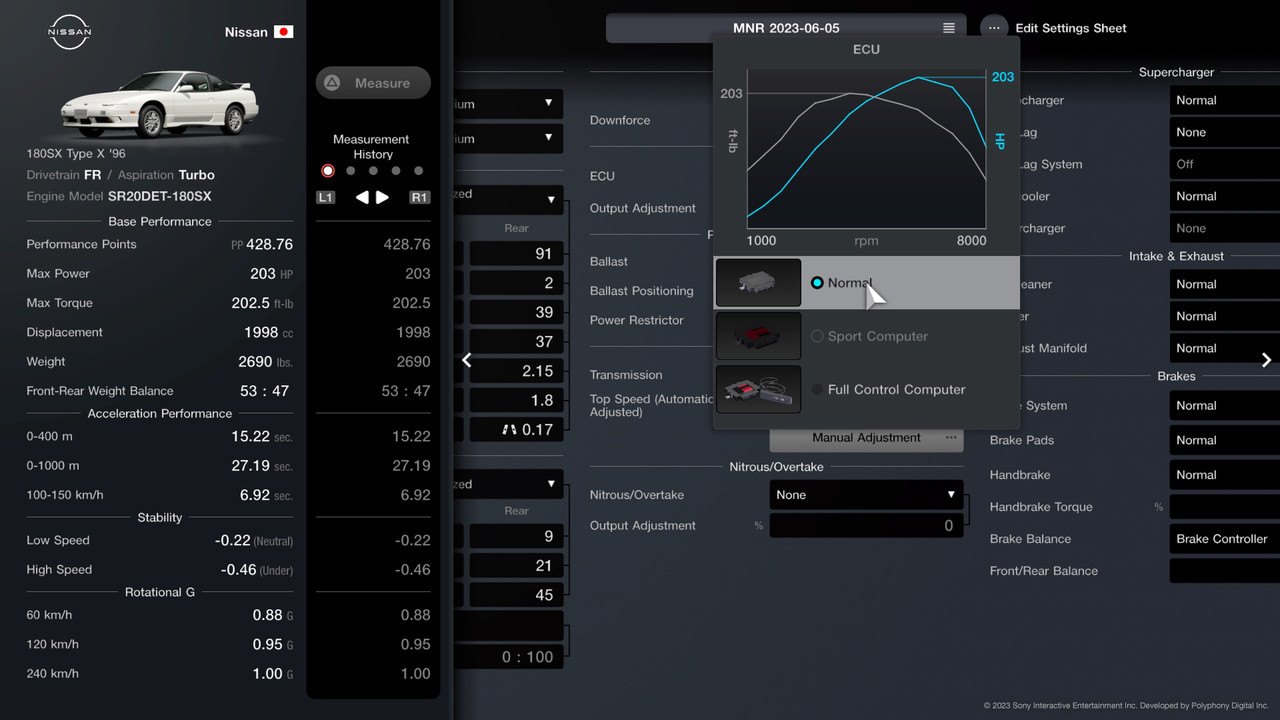Screen dimensions: 1280x720
Task: Click the left arrow in Measurement History
Action: [x=362, y=197]
